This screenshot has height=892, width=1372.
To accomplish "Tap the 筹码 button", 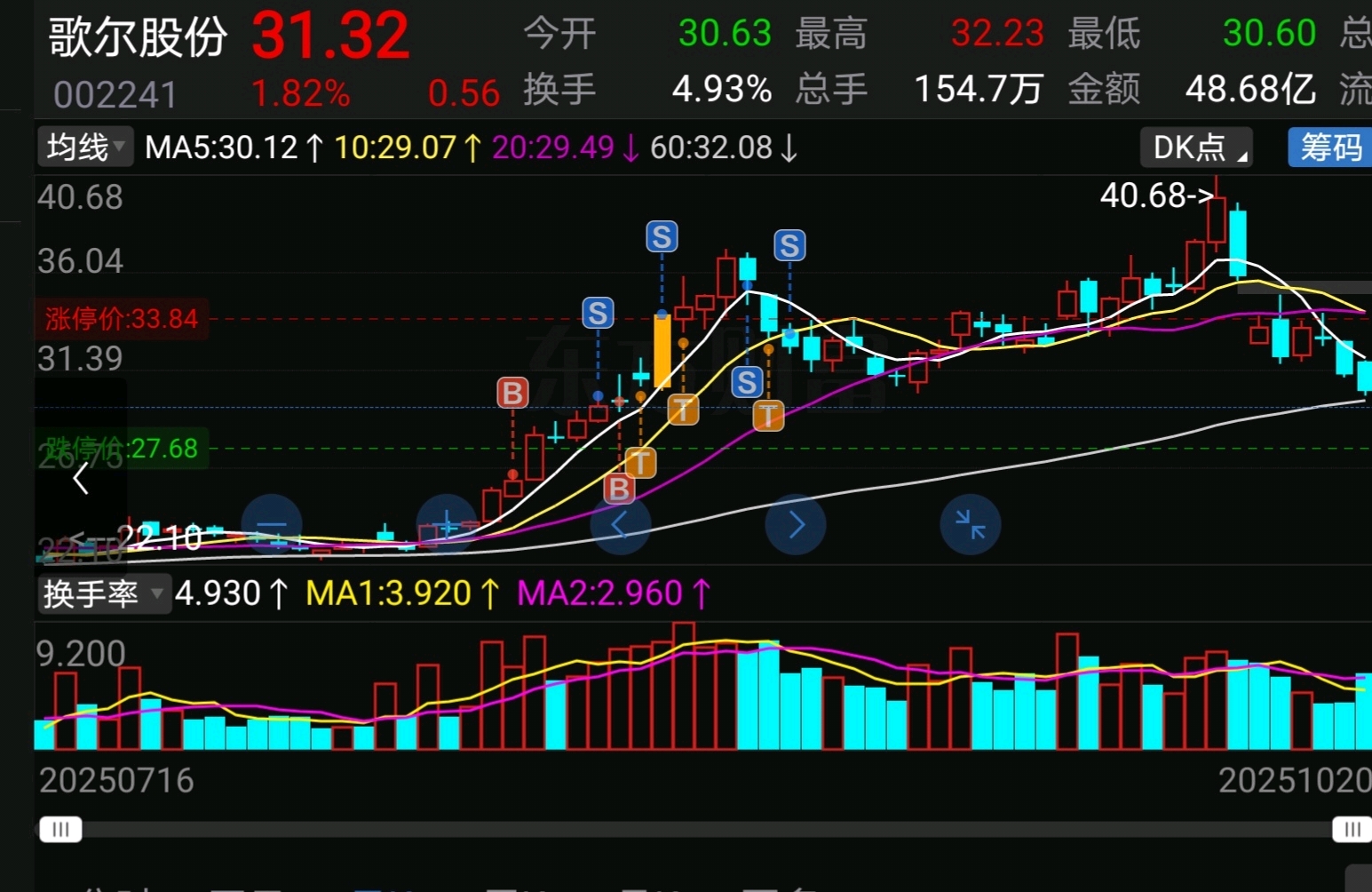I will [x=1330, y=147].
